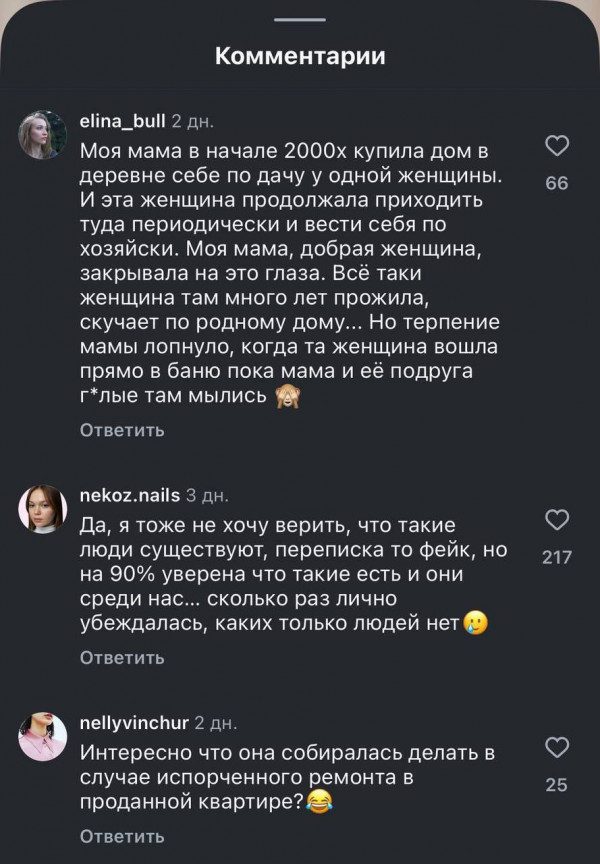
Task: Open nekoz.nails' profile picture
Action: pyautogui.click(x=43, y=509)
